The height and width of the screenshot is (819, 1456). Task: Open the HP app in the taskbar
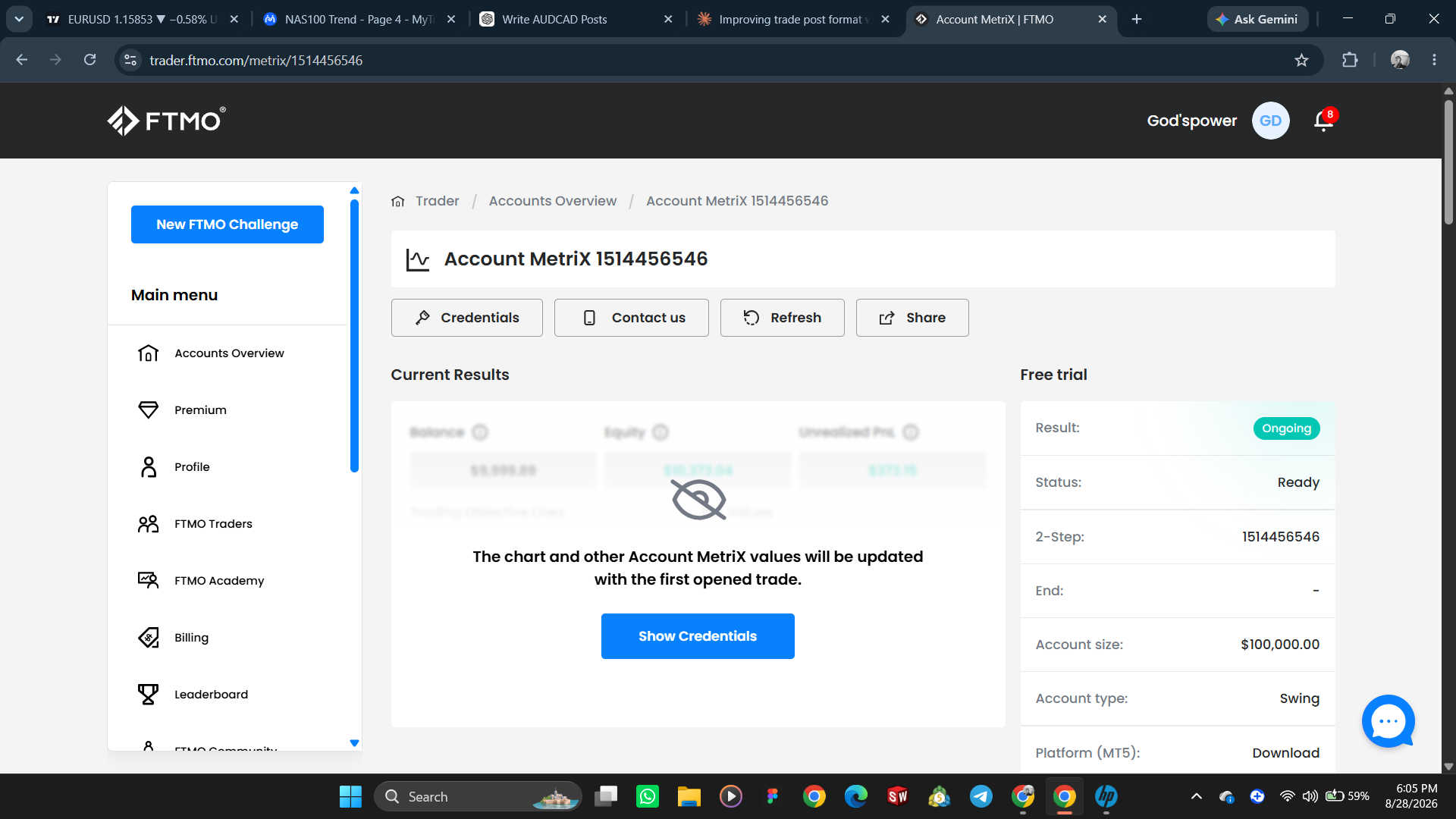click(x=1106, y=796)
